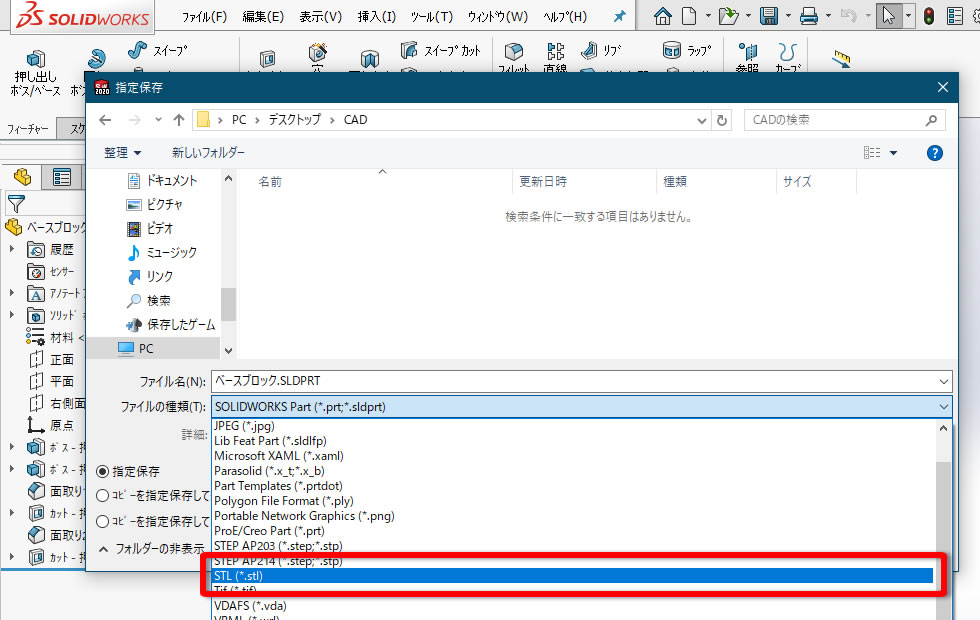Open the 整理 dropdown menu
This screenshot has height=620, width=980.
tap(122, 152)
